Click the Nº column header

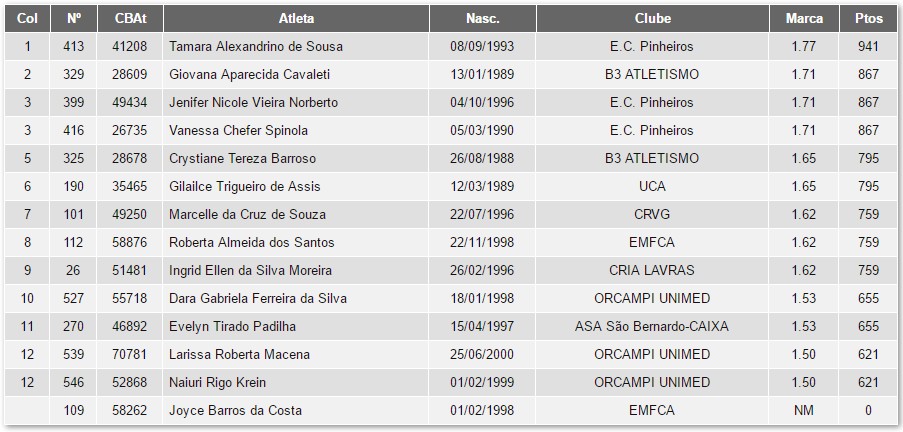(74, 18)
